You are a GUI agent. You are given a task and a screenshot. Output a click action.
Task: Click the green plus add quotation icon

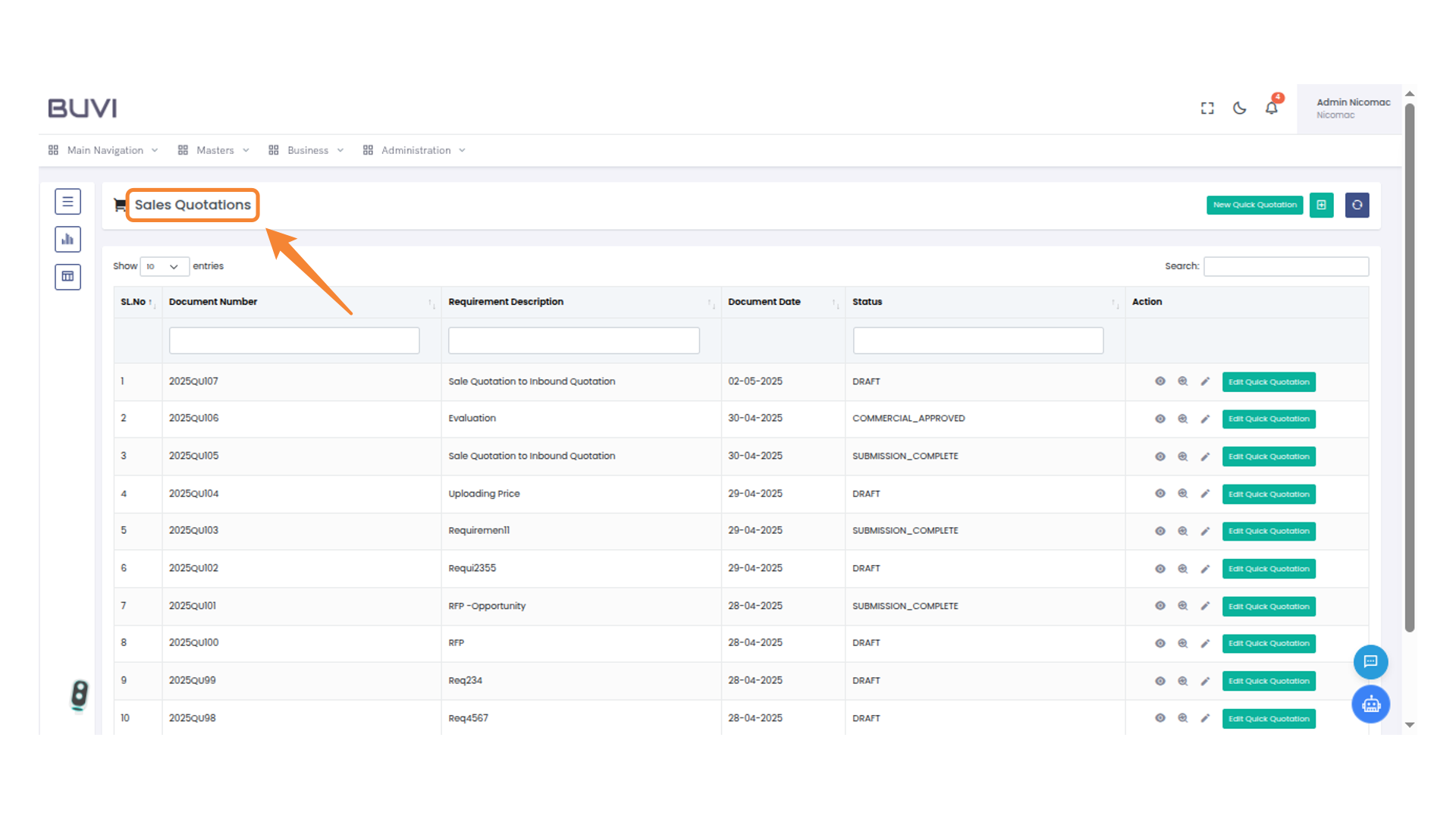pos(1321,205)
